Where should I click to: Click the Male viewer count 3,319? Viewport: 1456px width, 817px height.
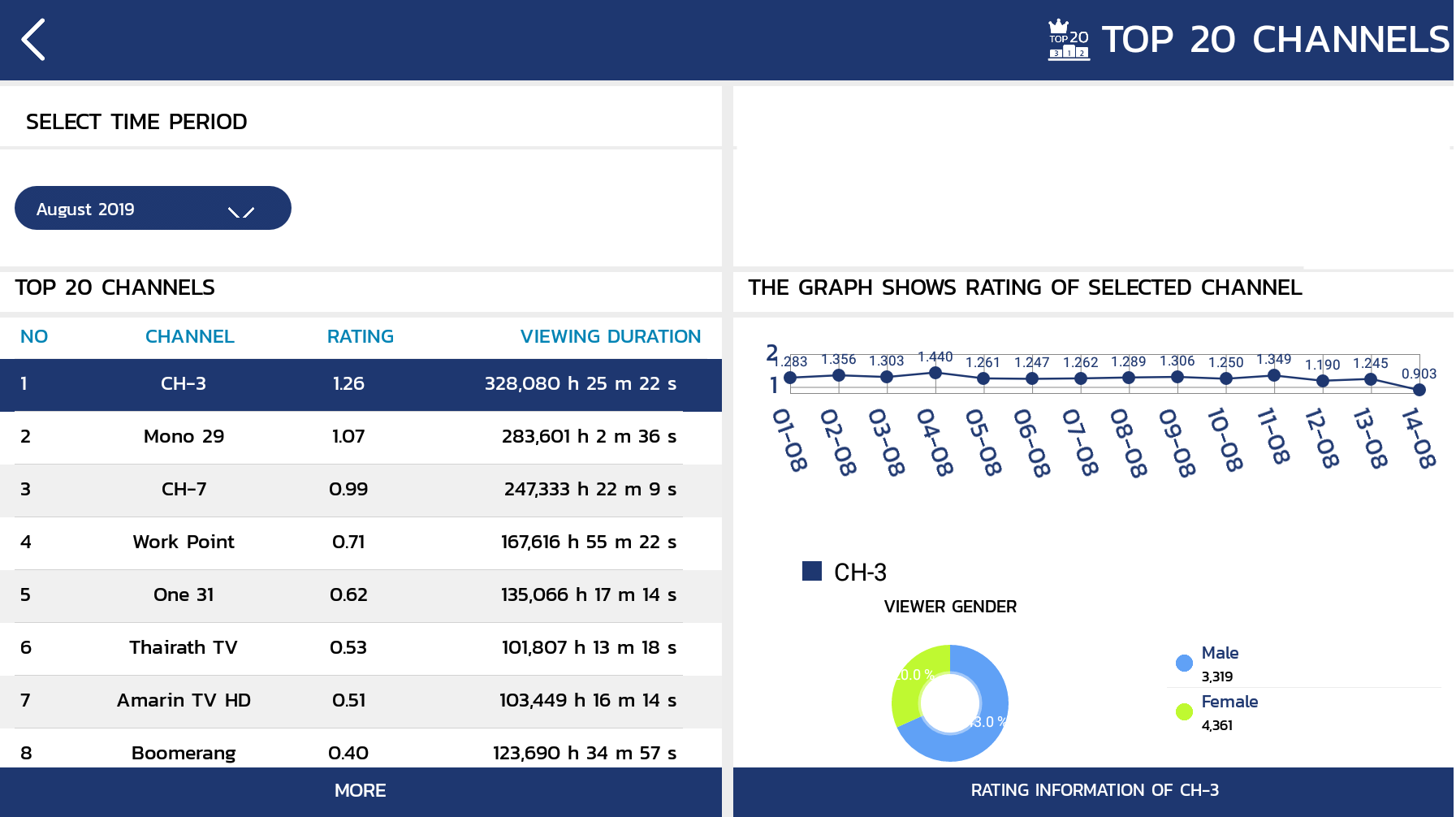(x=1217, y=677)
